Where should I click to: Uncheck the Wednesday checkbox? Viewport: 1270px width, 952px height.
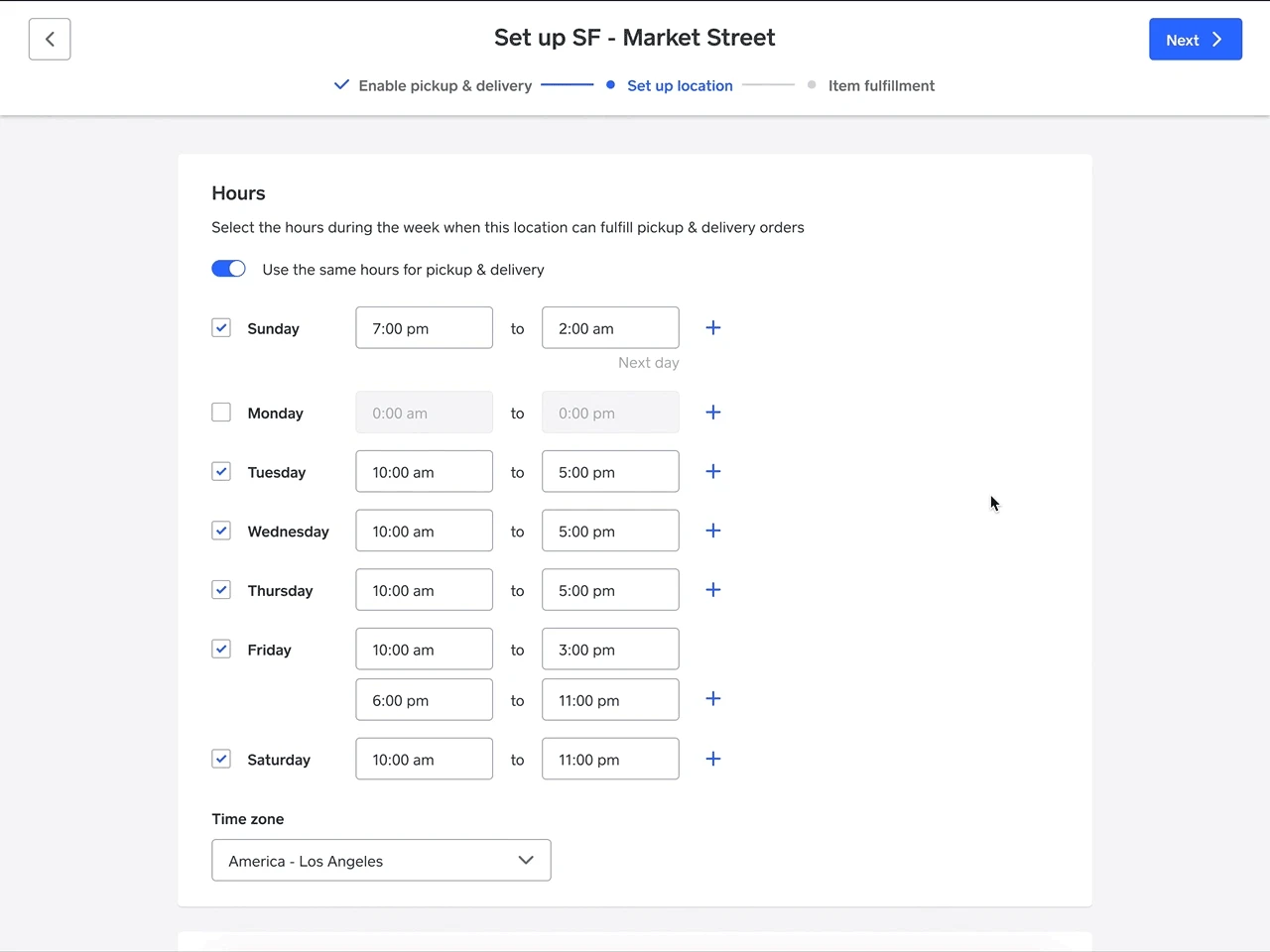coord(221,531)
